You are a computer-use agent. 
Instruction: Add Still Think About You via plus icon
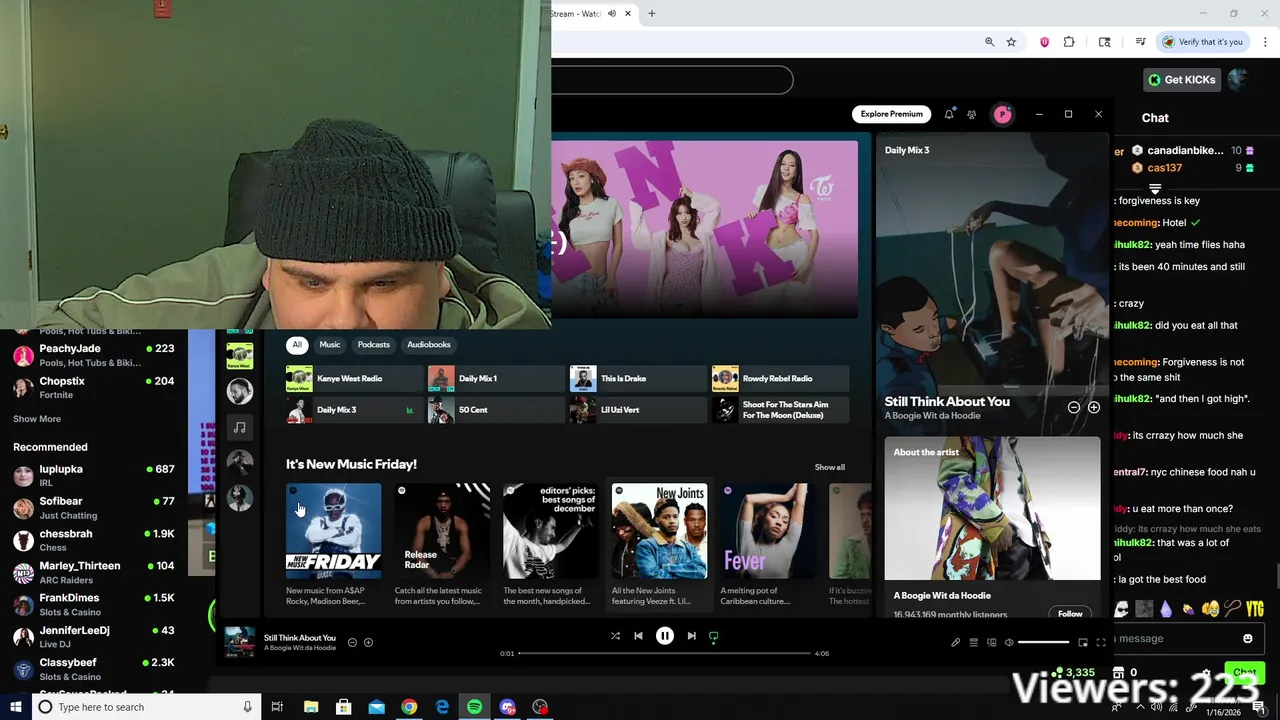pos(1094,407)
